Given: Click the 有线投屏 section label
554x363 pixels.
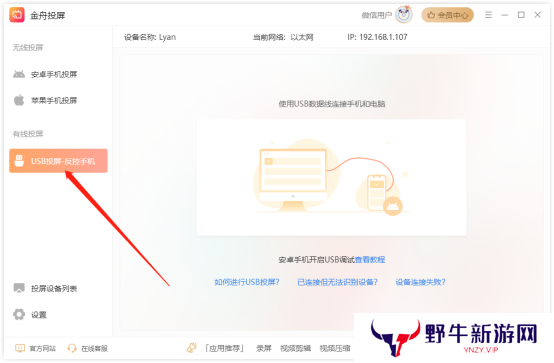Looking at the screenshot, I should pyautogui.click(x=28, y=134).
